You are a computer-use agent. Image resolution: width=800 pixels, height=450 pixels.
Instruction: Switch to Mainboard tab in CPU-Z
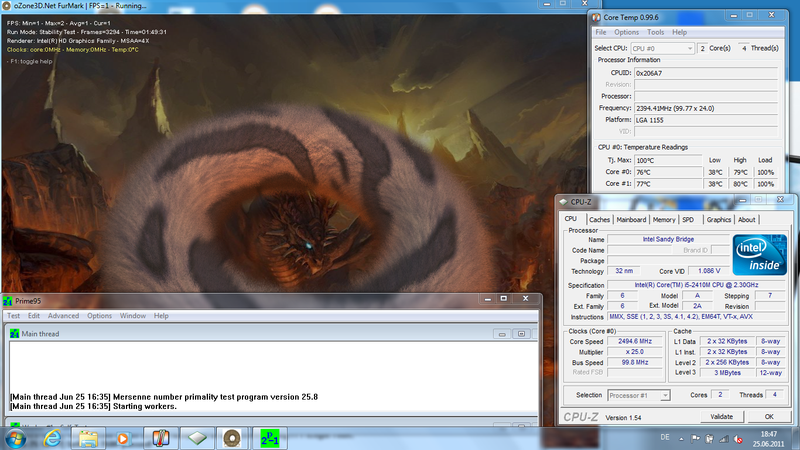631,220
